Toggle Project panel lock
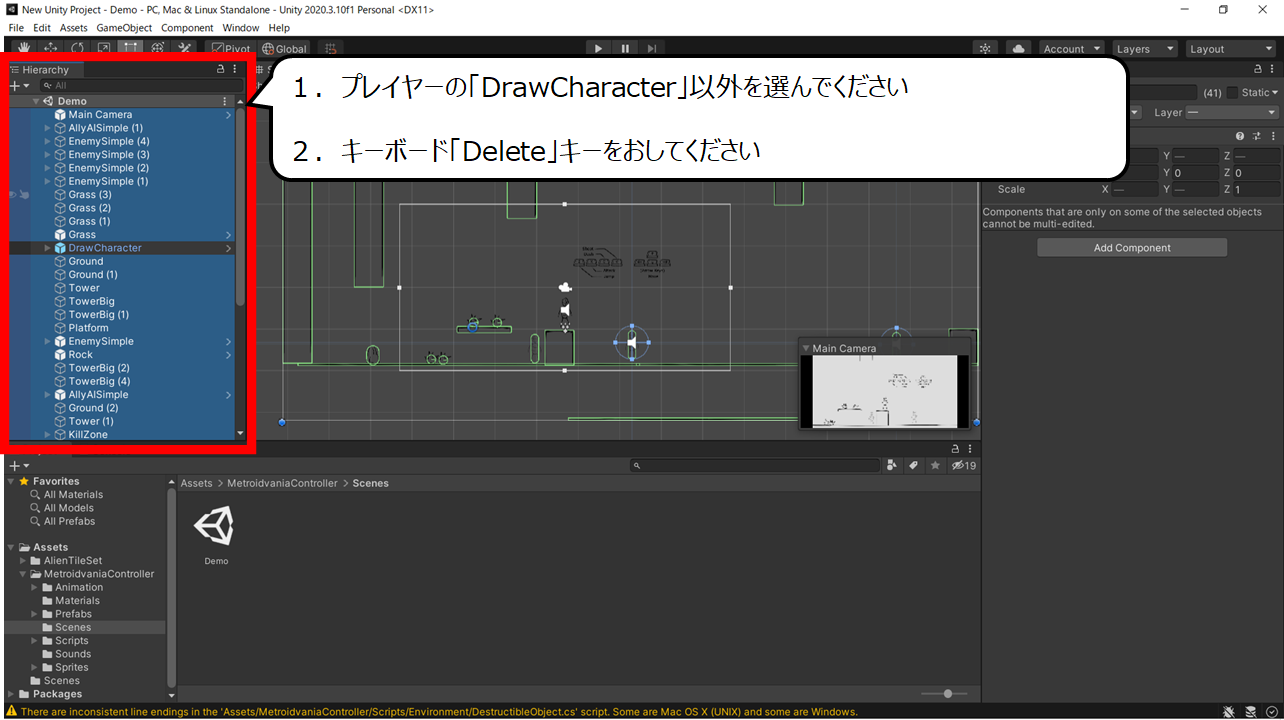The height and width of the screenshot is (720, 1284). (x=955, y=449)
